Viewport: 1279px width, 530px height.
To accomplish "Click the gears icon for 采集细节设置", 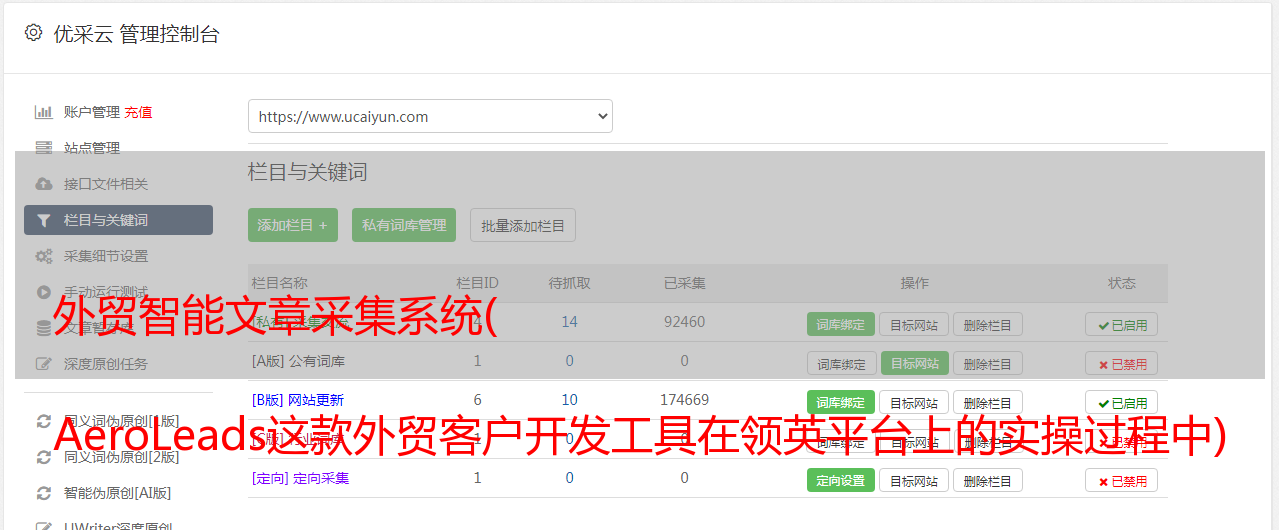I will (43, 256).
